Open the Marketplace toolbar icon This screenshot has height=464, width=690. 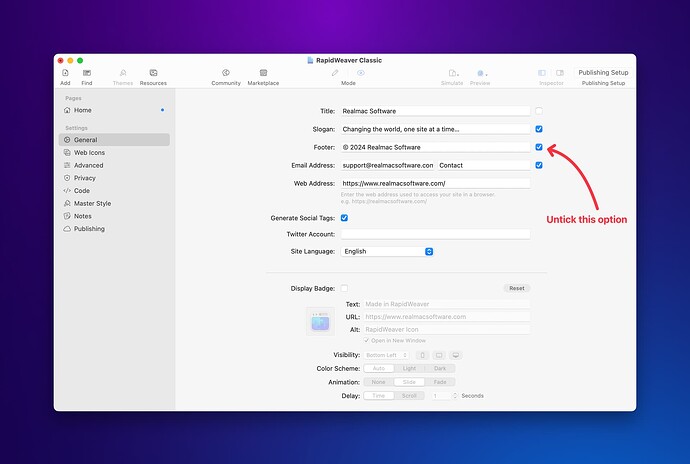263,73
